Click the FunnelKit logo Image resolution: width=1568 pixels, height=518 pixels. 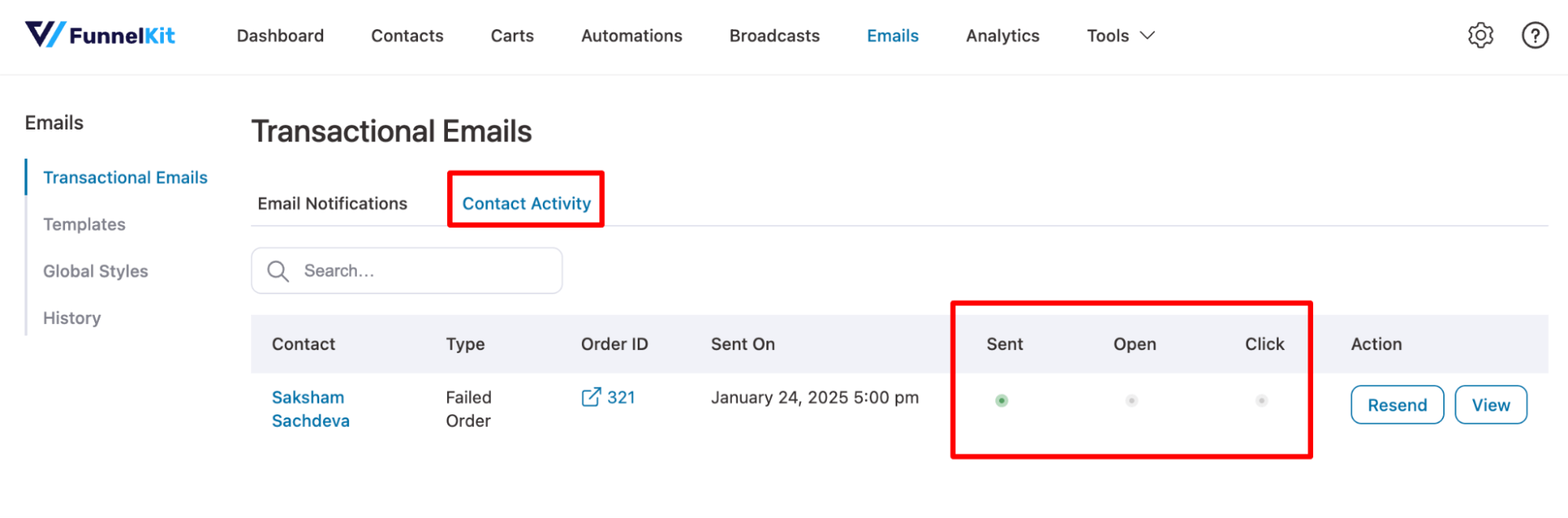(100, 35)
